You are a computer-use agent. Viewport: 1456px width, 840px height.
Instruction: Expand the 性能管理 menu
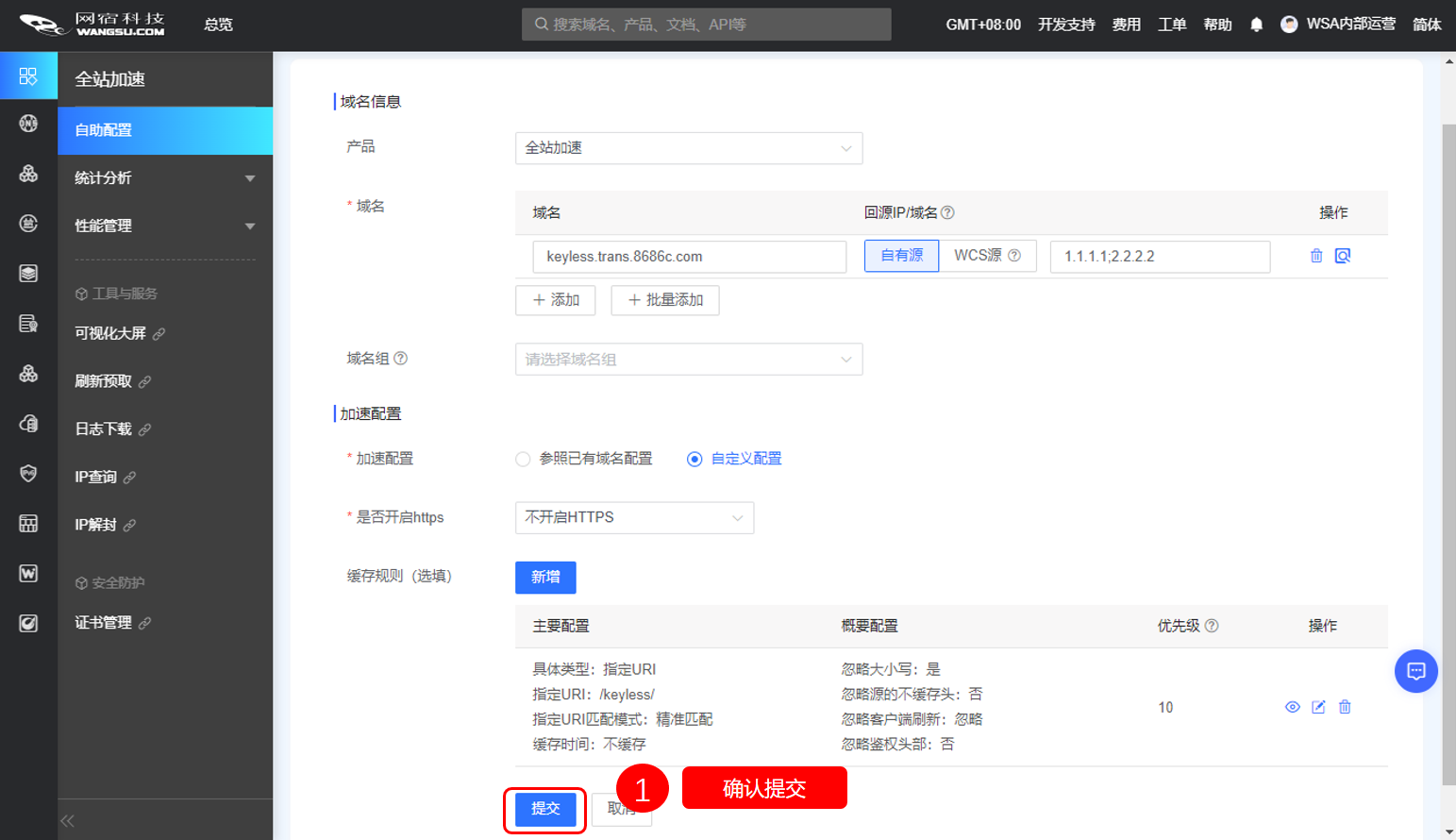[165, 227]
